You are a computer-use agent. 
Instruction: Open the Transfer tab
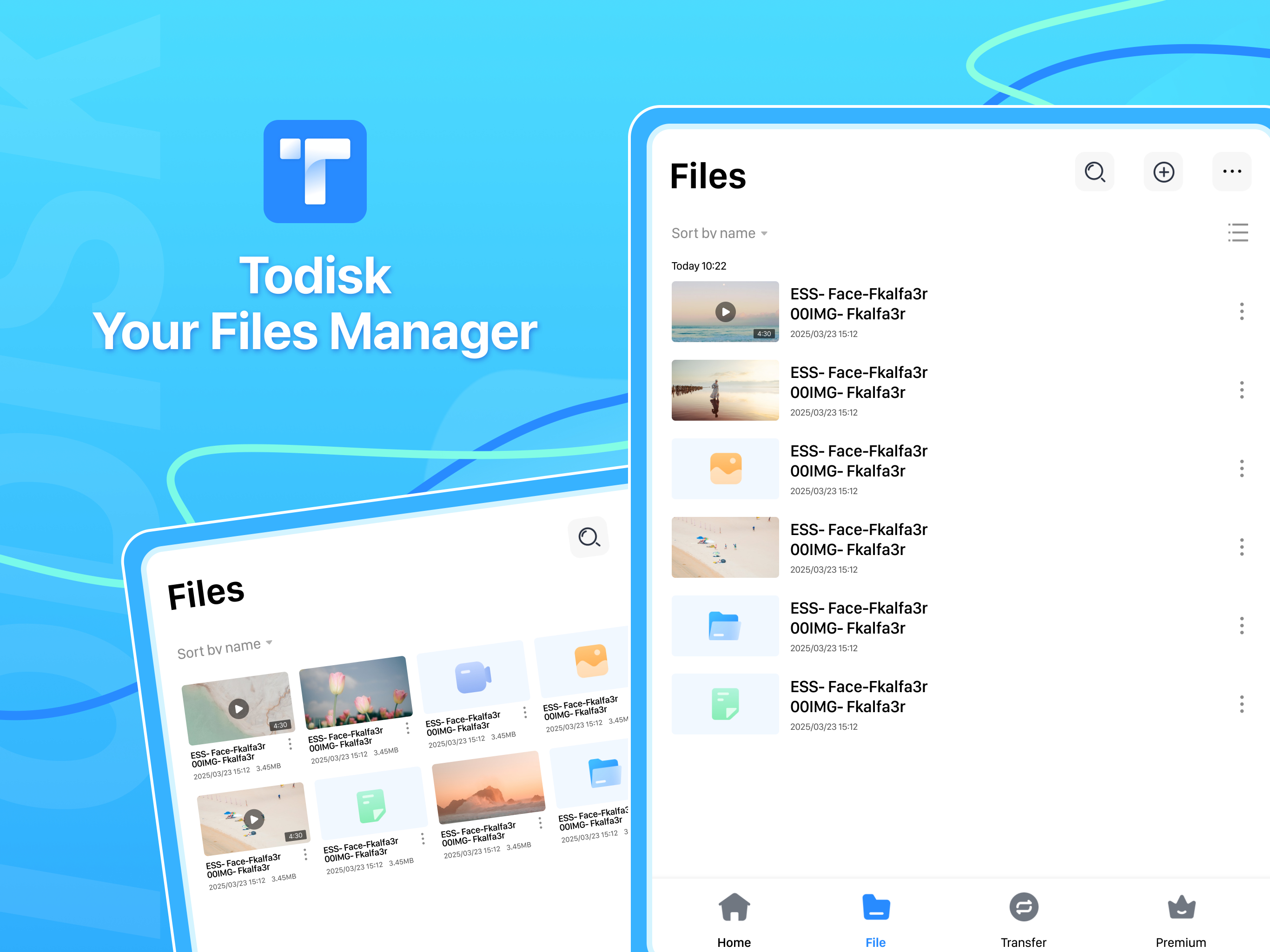click(1023, 920)
